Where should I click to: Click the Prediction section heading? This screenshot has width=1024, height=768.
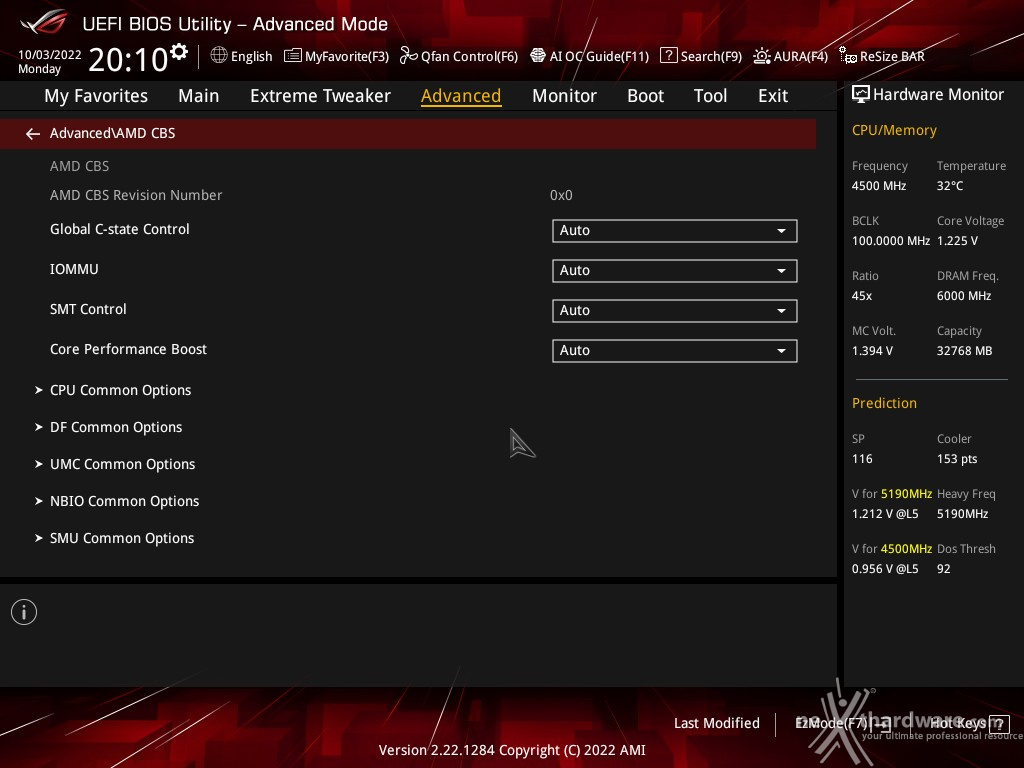click(884, 404)
